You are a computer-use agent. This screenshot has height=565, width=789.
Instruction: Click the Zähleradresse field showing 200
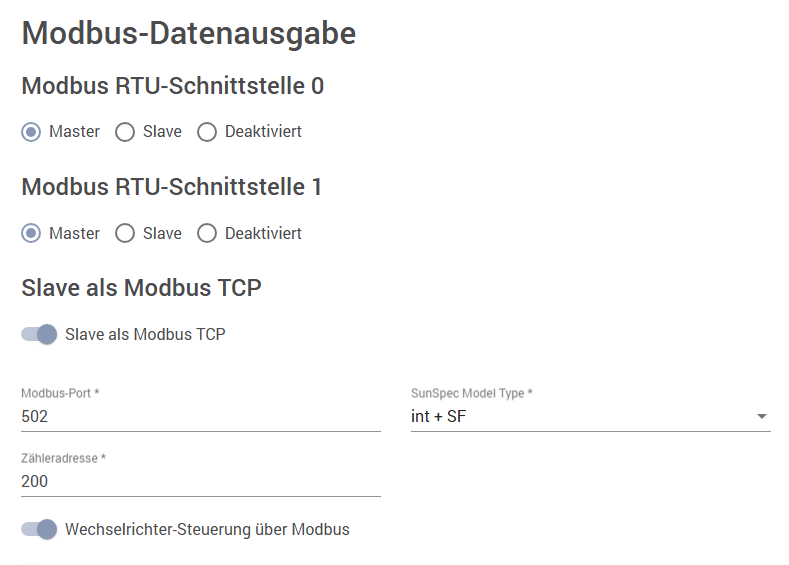(200, 481)
